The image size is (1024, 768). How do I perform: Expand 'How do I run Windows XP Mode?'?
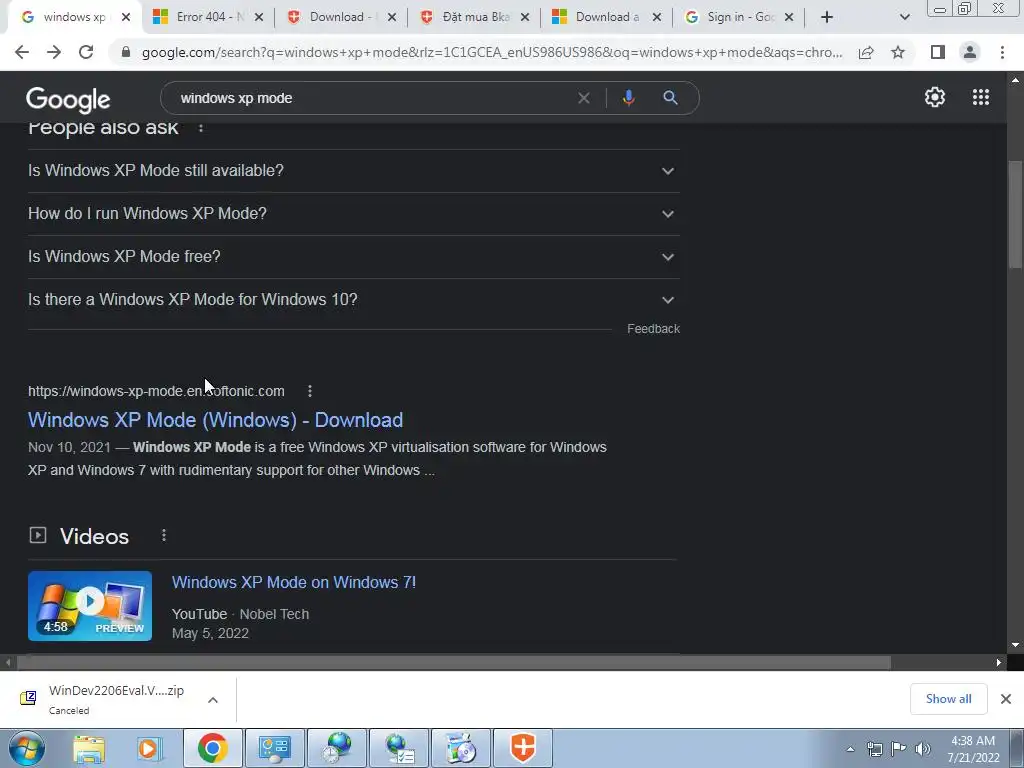353,214
